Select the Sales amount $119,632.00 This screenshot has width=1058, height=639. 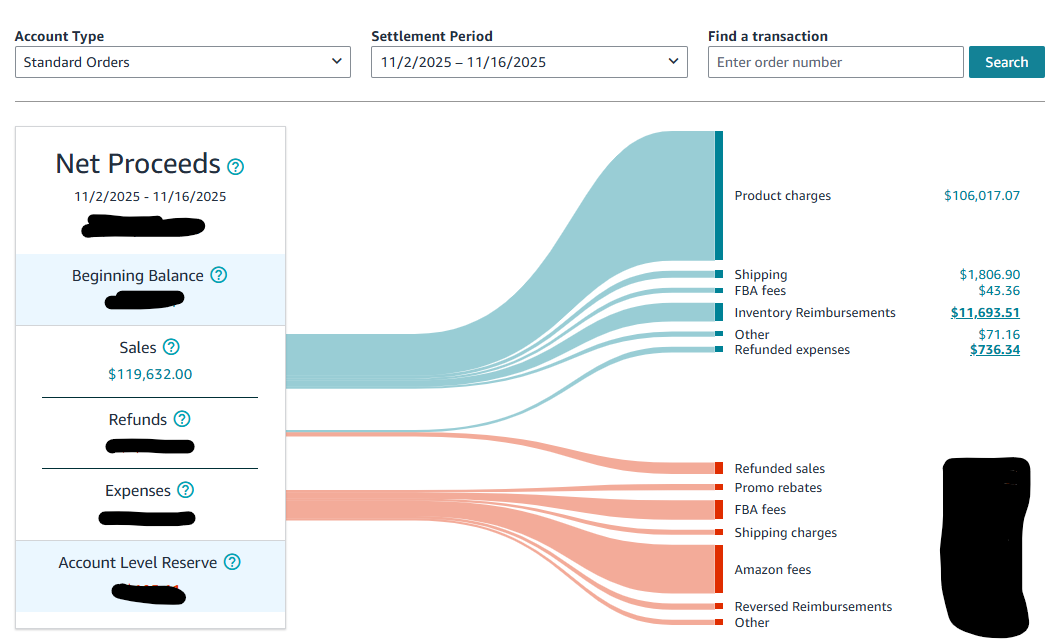[150, 374]
